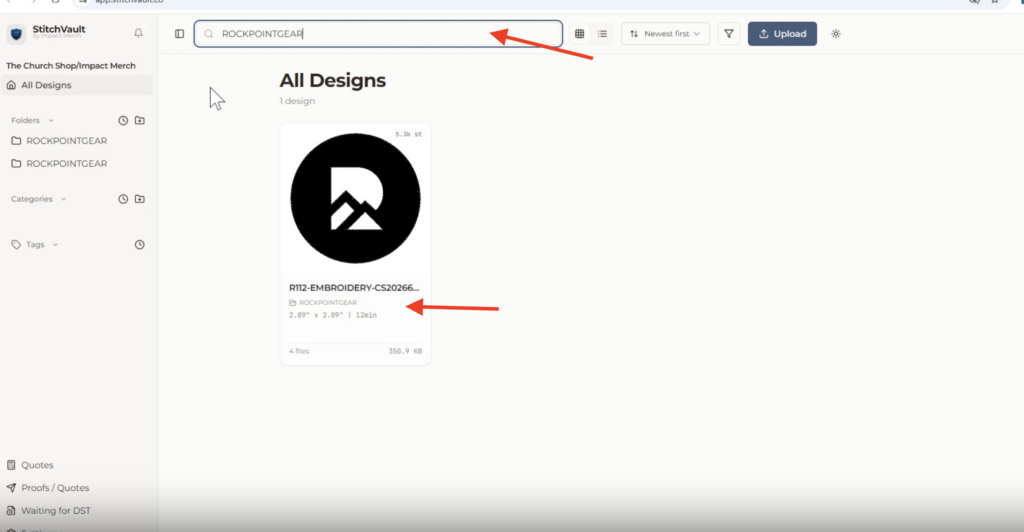Open the Waiting for DST page
The width and height of the screenshot is (1024, 532).
pyautogui.click(x=56, y=510)
